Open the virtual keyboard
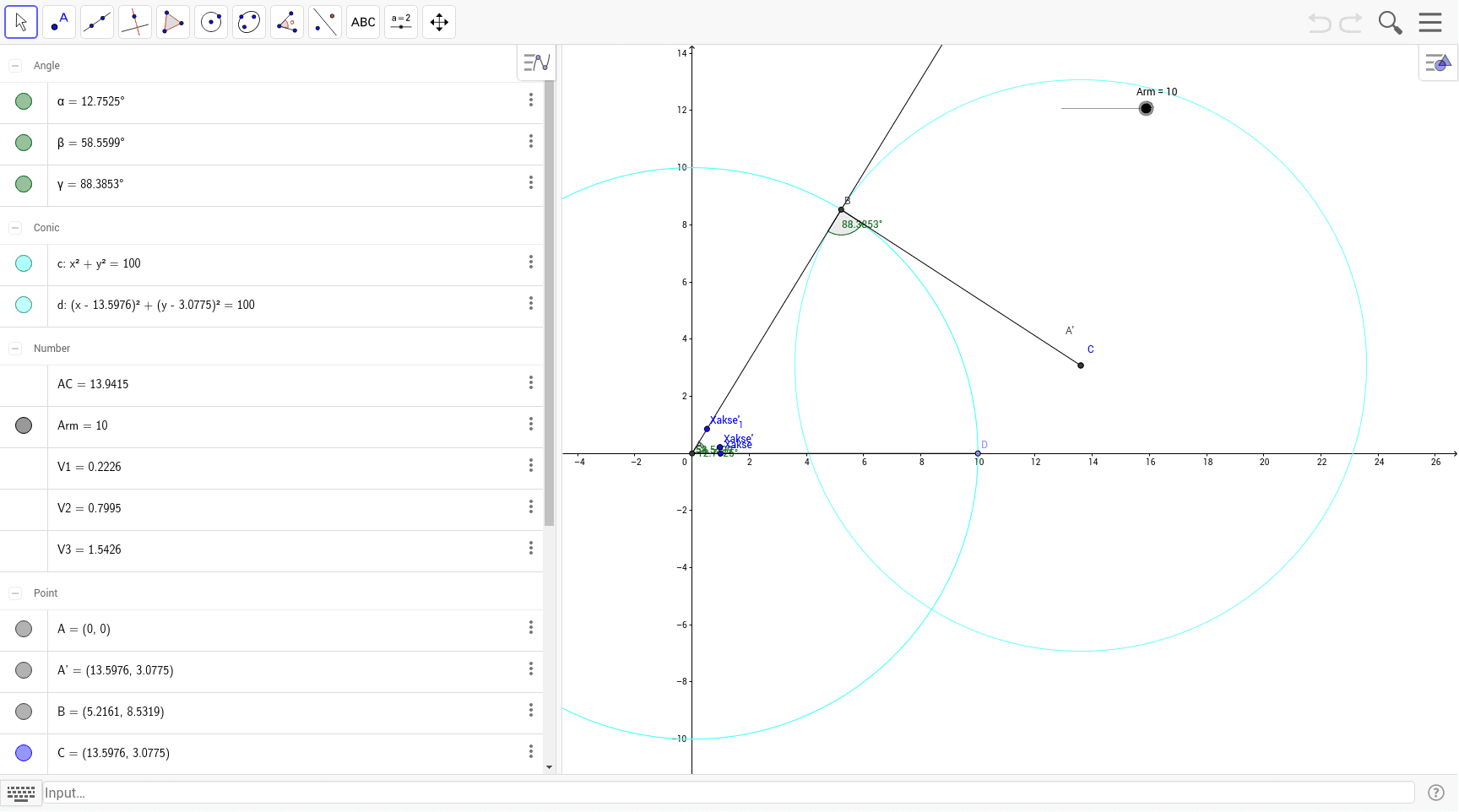Screen dimensions: 1459x812 (21, 793)
